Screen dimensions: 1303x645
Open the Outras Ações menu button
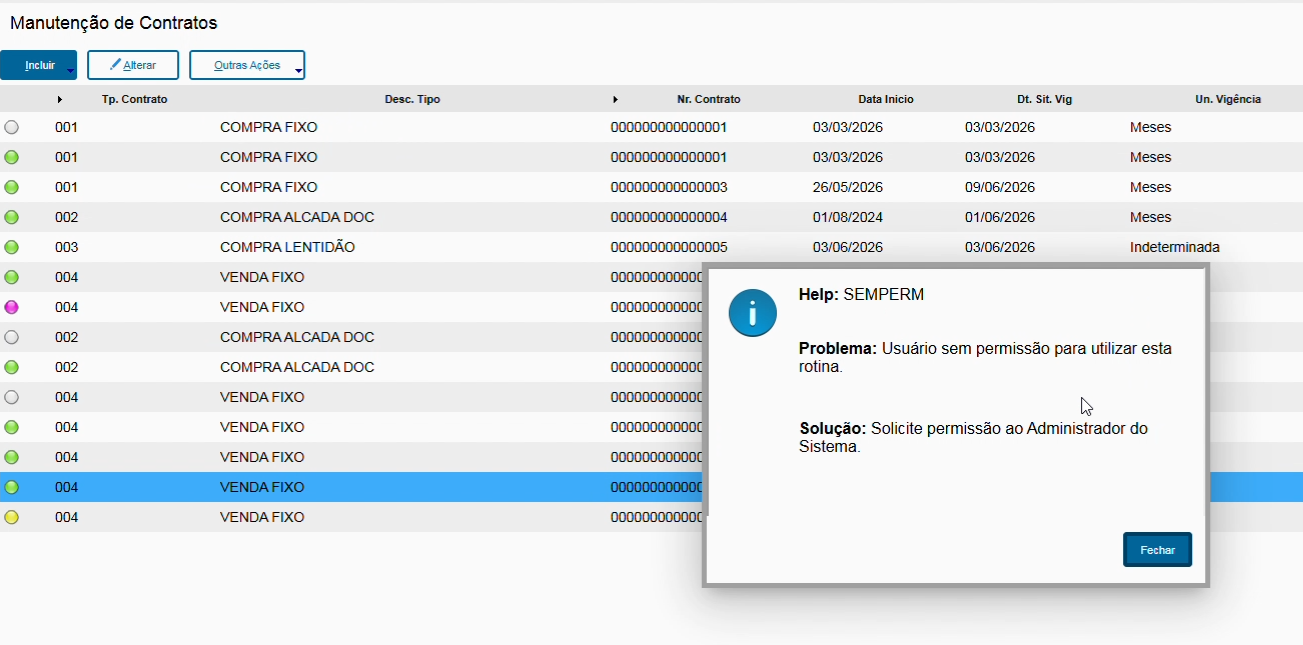(x=247, y=65)
